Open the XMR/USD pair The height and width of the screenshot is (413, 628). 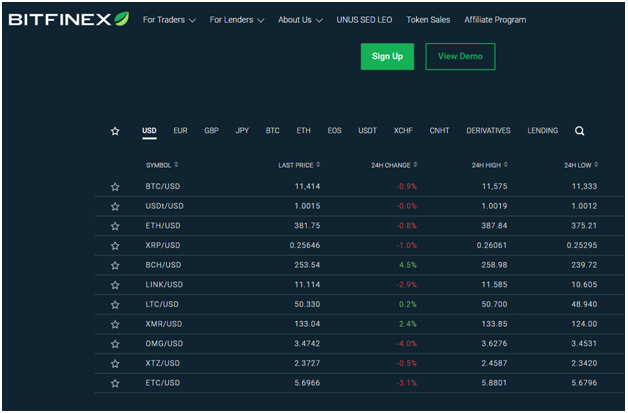(163, 324)
